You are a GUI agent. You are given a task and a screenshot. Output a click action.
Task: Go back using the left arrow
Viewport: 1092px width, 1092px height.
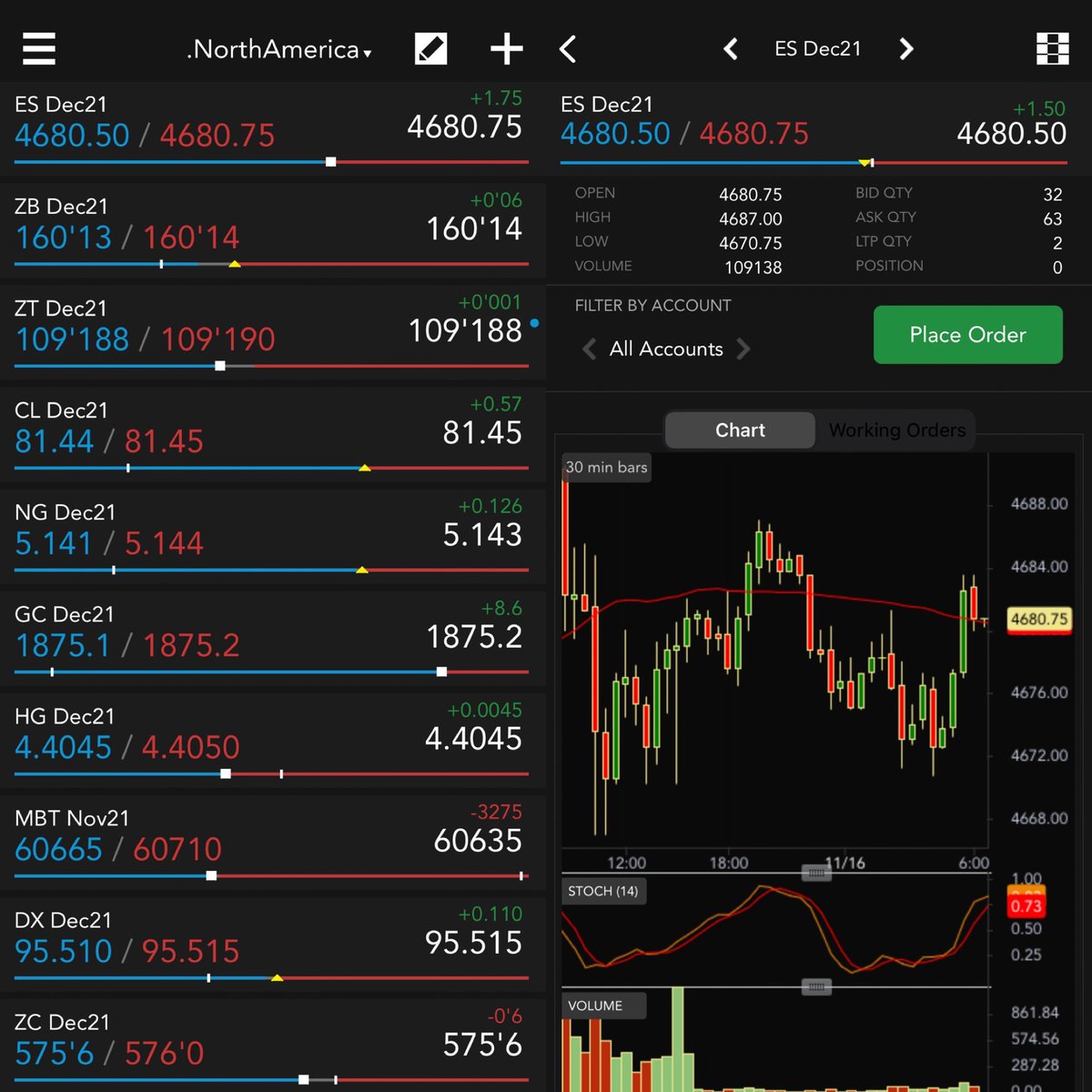pos(568,49)
